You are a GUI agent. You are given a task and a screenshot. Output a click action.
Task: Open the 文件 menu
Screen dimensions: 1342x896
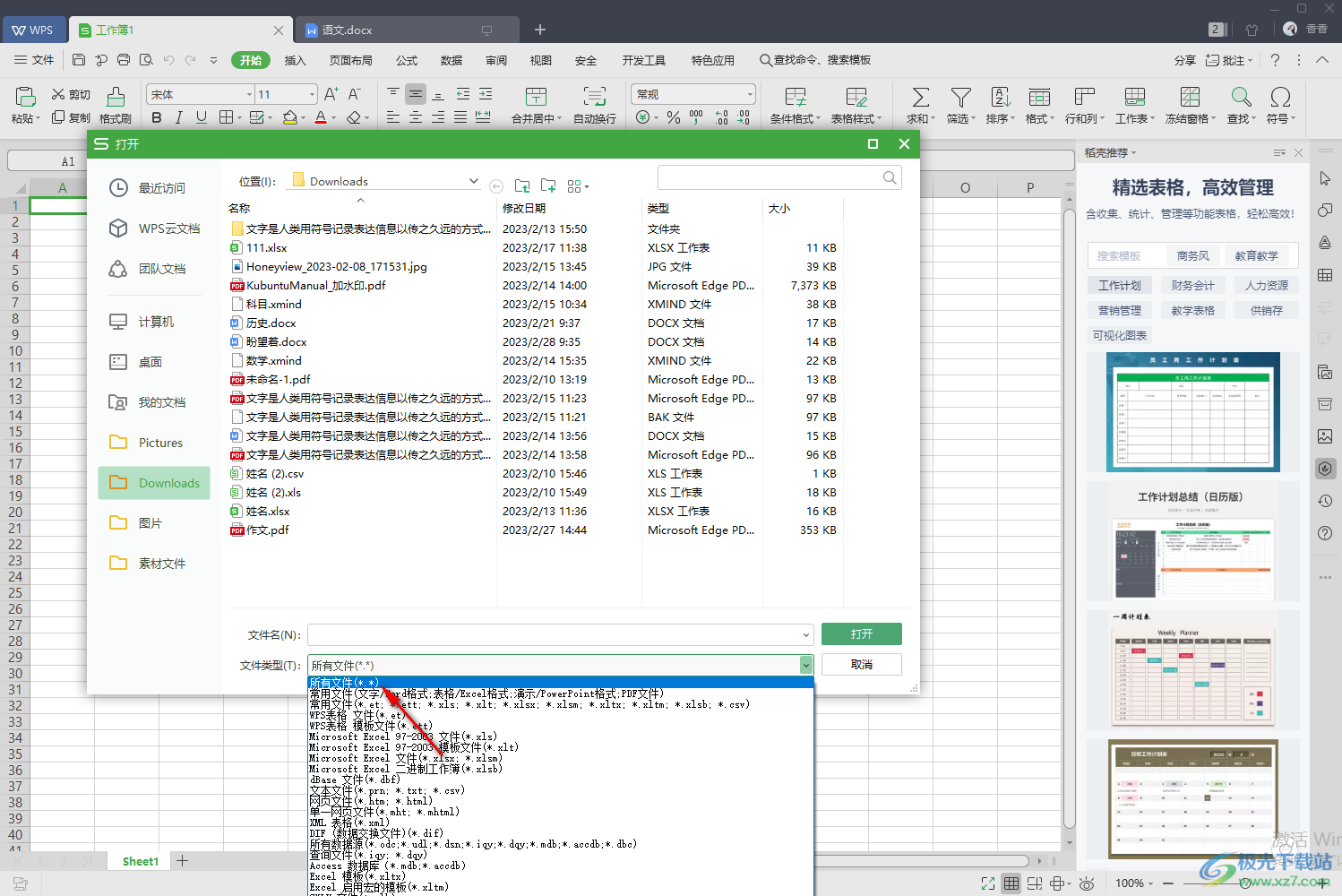pyautogui.click(x=34, y=60)
